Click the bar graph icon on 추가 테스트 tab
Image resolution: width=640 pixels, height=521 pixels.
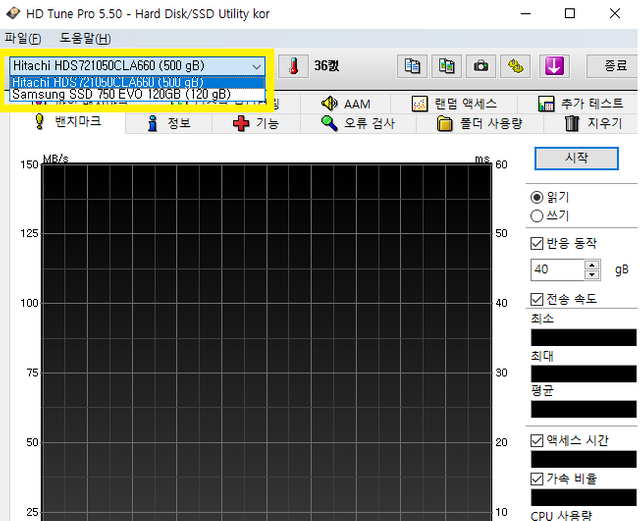click(546, 104)
